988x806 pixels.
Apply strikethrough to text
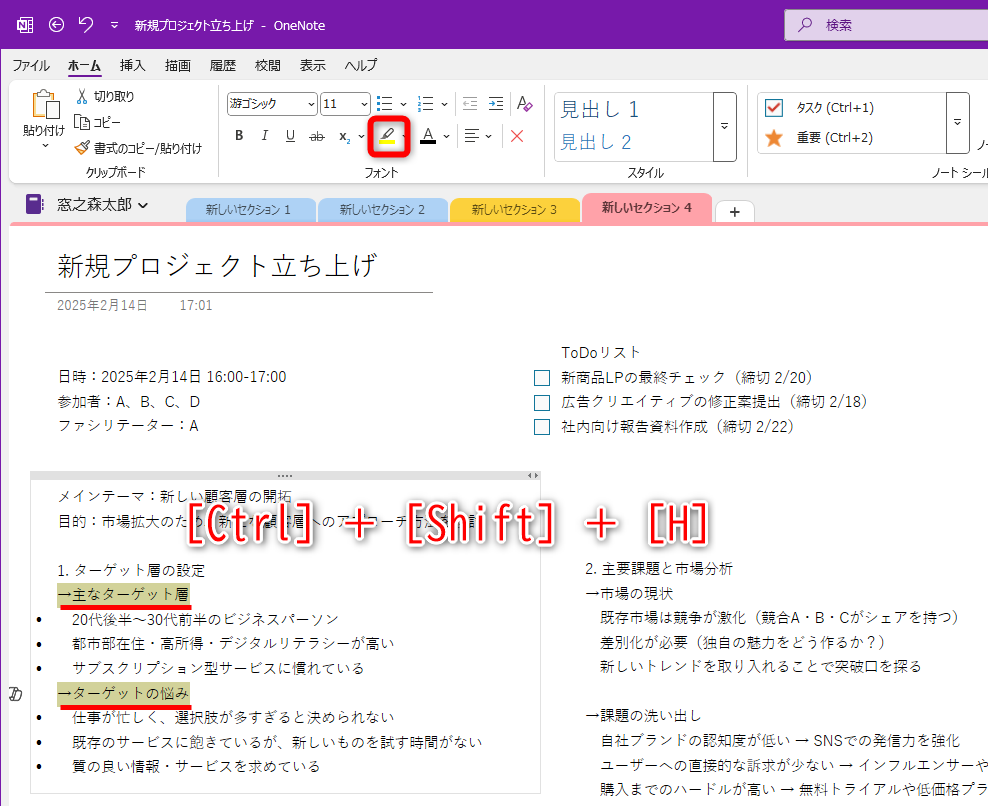[x=316, y=136]
